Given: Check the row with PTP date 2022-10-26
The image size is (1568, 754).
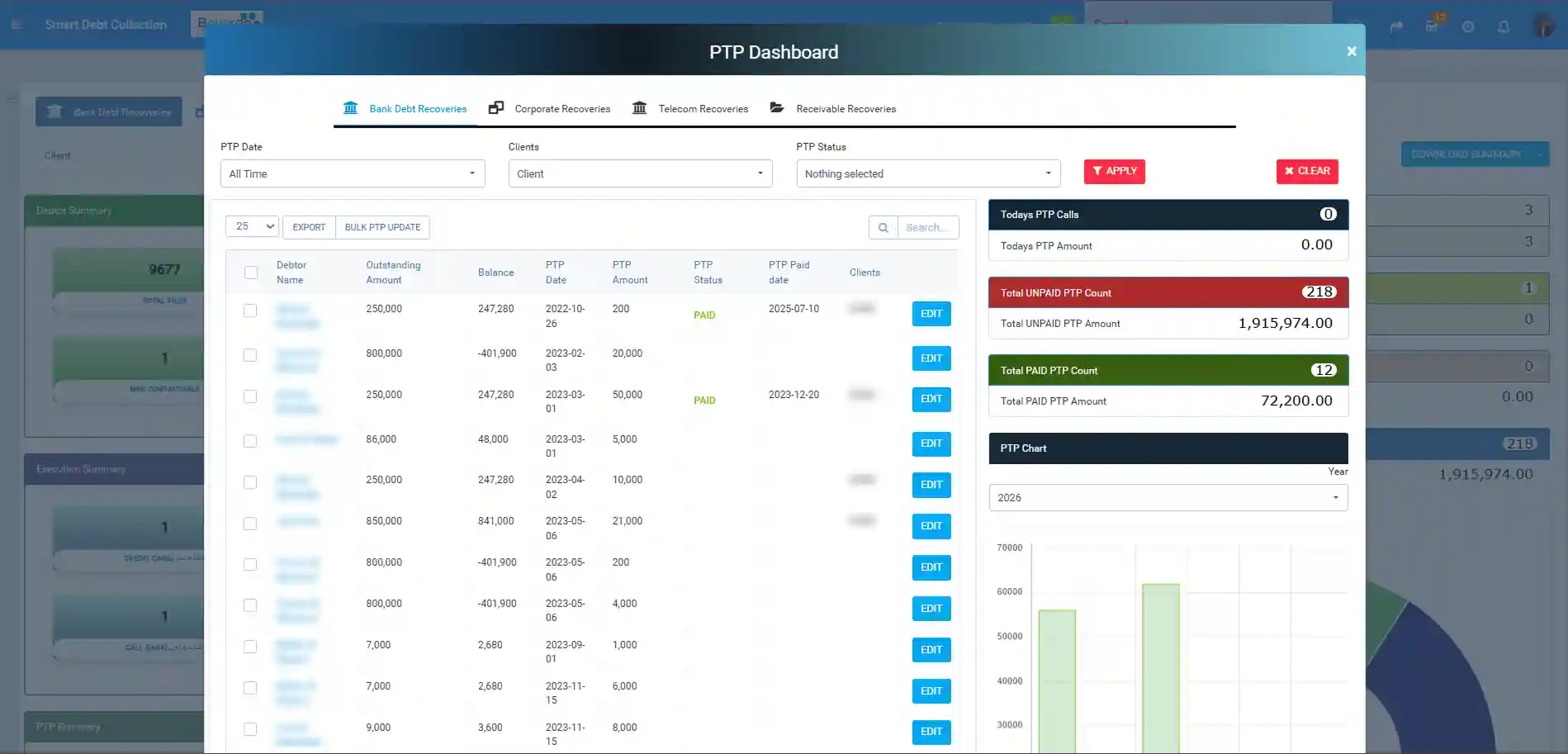Looking at the screenshot, I should 250,311.
